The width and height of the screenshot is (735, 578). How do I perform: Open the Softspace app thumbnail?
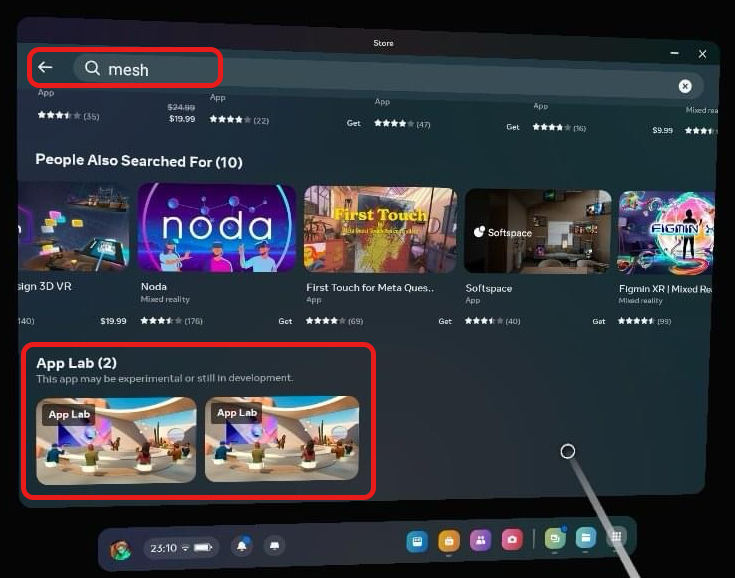pos(537,231)
